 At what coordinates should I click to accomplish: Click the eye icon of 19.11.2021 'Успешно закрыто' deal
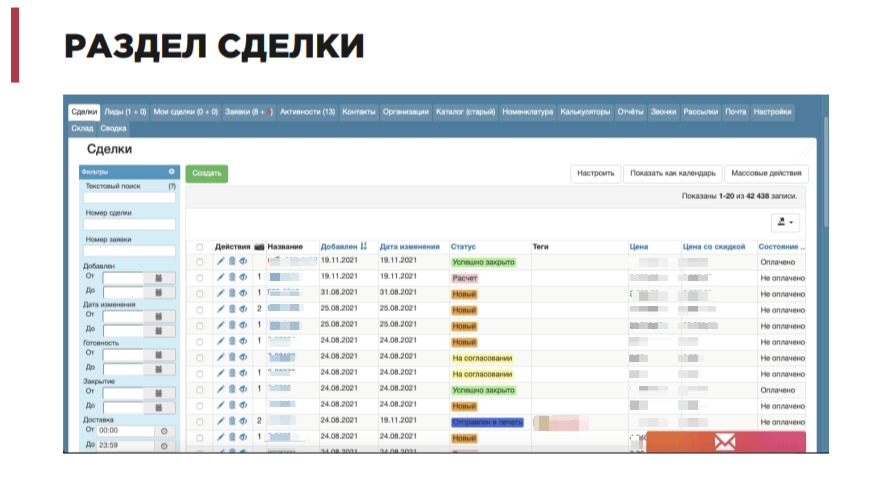(243, 261)
